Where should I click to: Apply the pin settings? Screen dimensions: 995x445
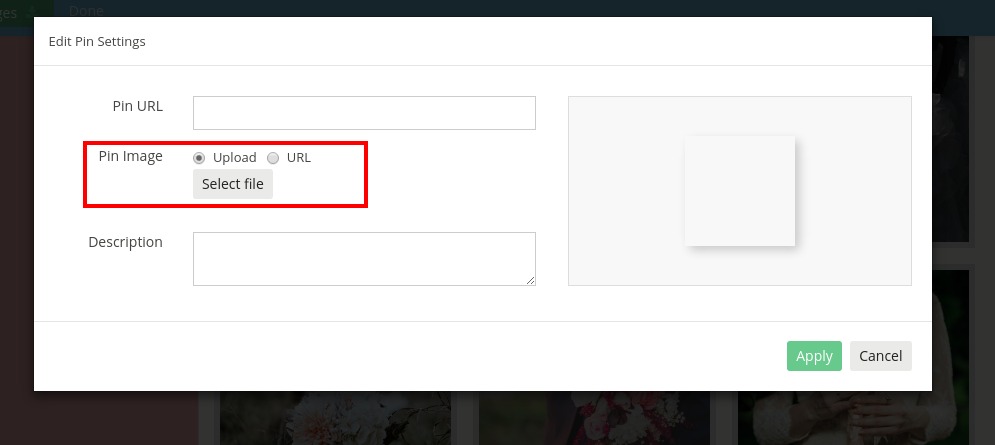pyautogui.click(x=814, y=356)
